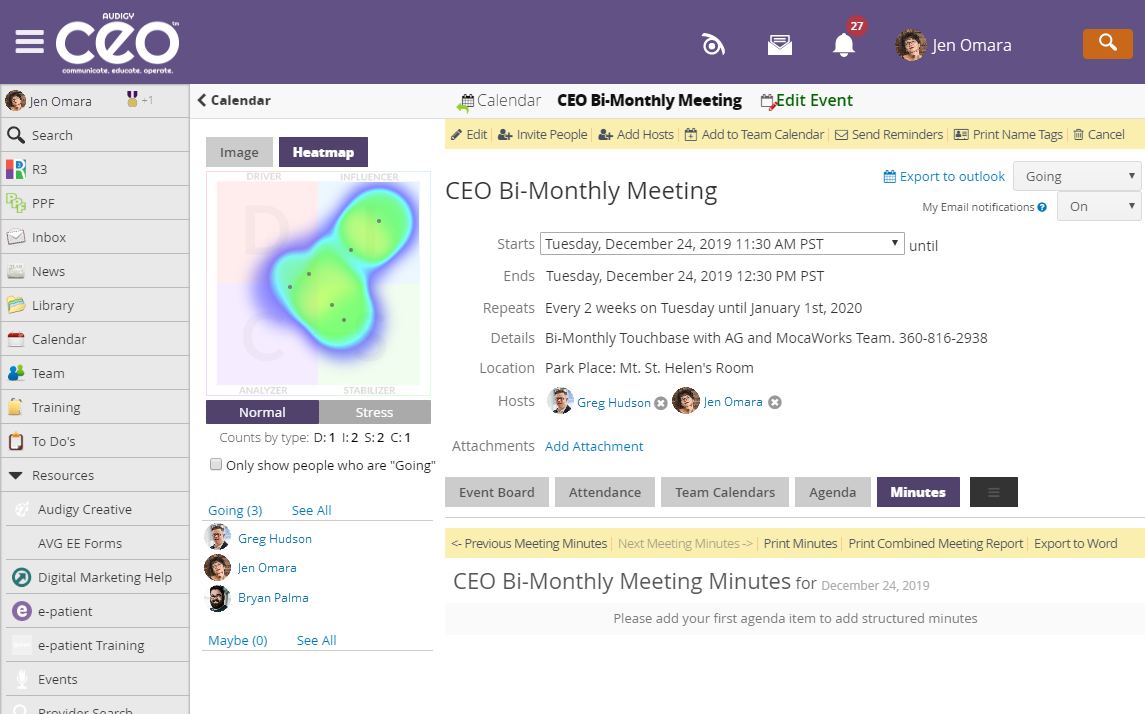Viewport: 1145px width, 714px height.
Task: Click the email notifications help icon
Action: pos(1042,207)
